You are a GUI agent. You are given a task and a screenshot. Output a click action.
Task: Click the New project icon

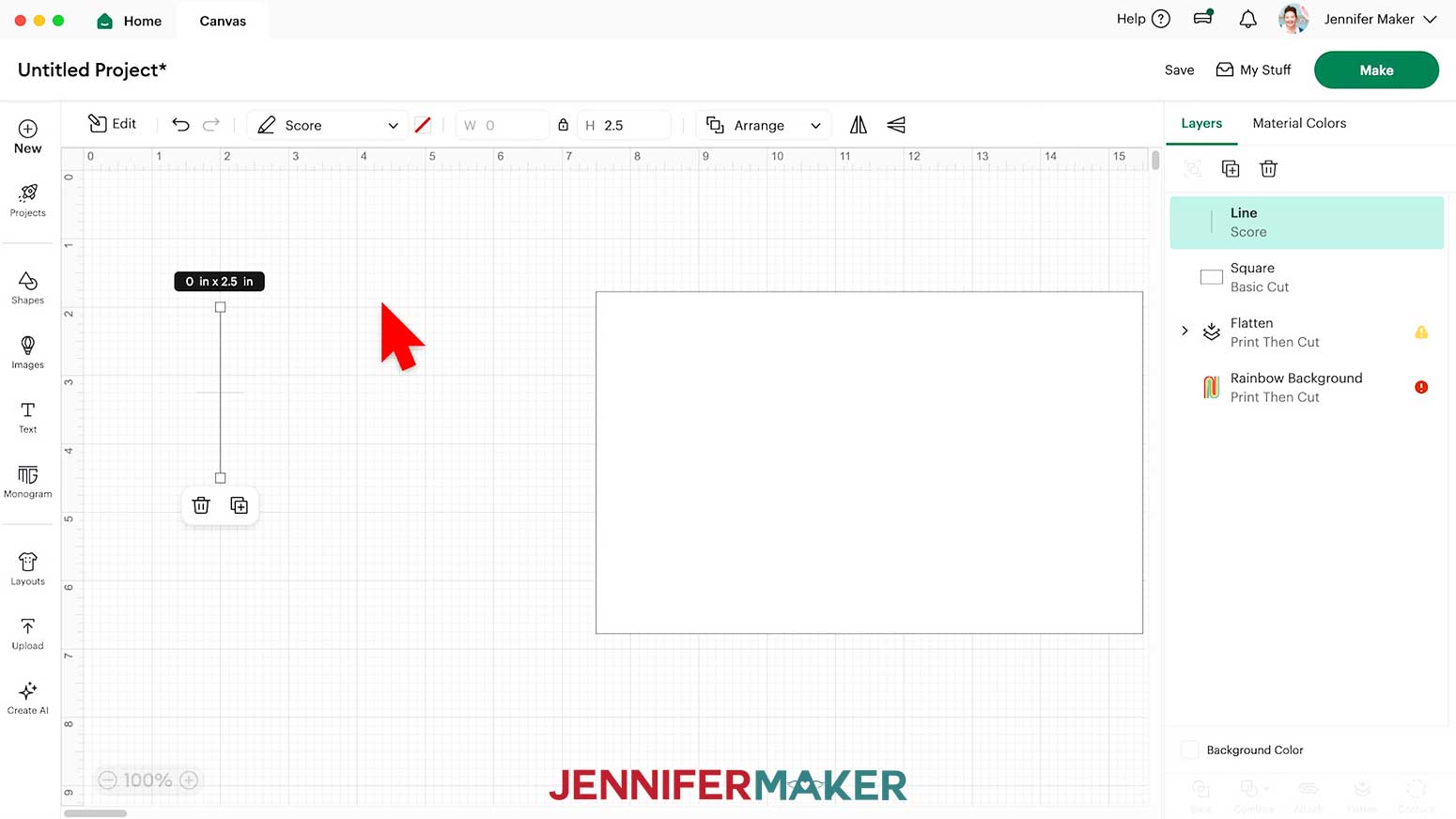[x=27, y=136]
